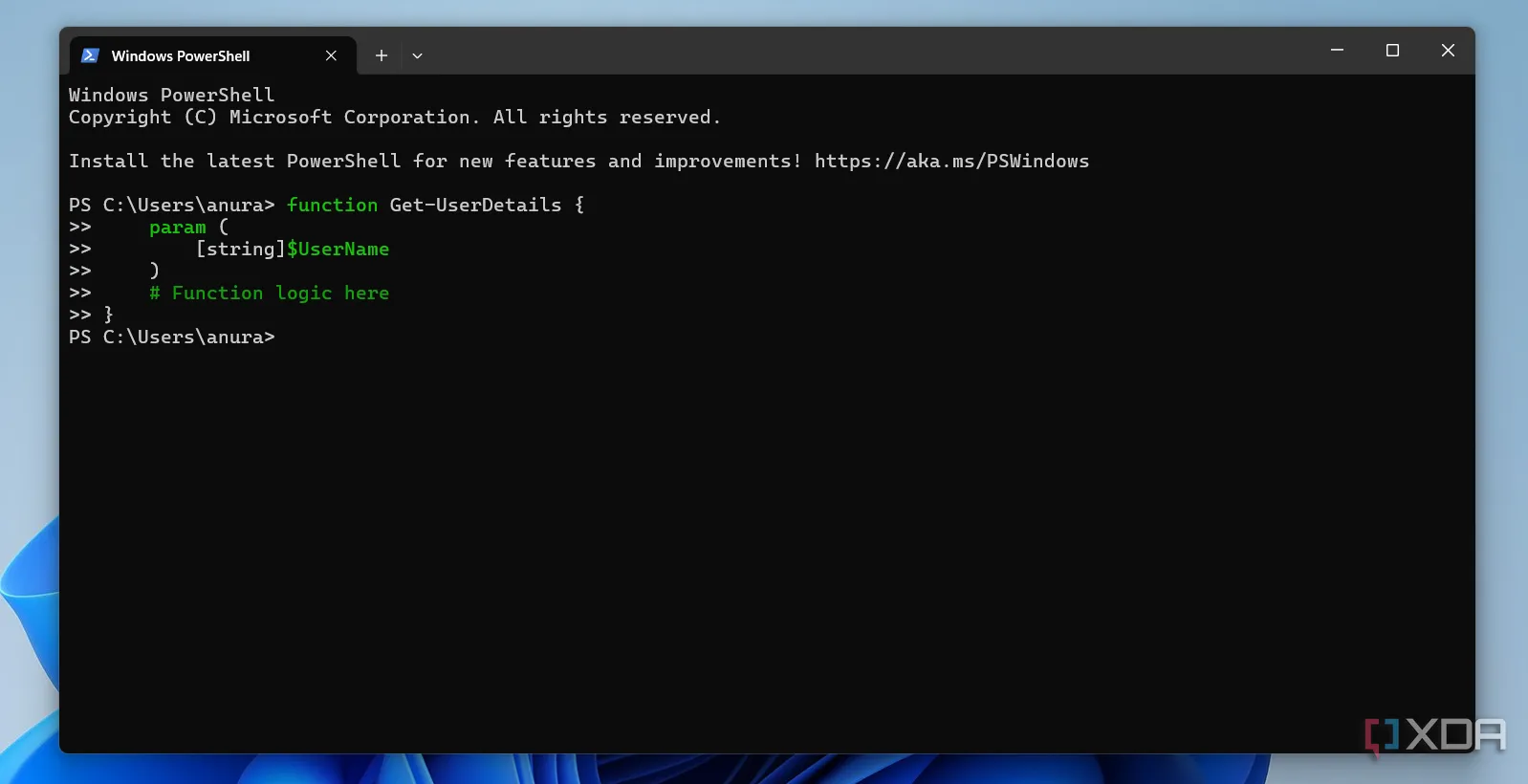Close the terminal window
Screen dimensions: 1528x784
pos(1448,50)
